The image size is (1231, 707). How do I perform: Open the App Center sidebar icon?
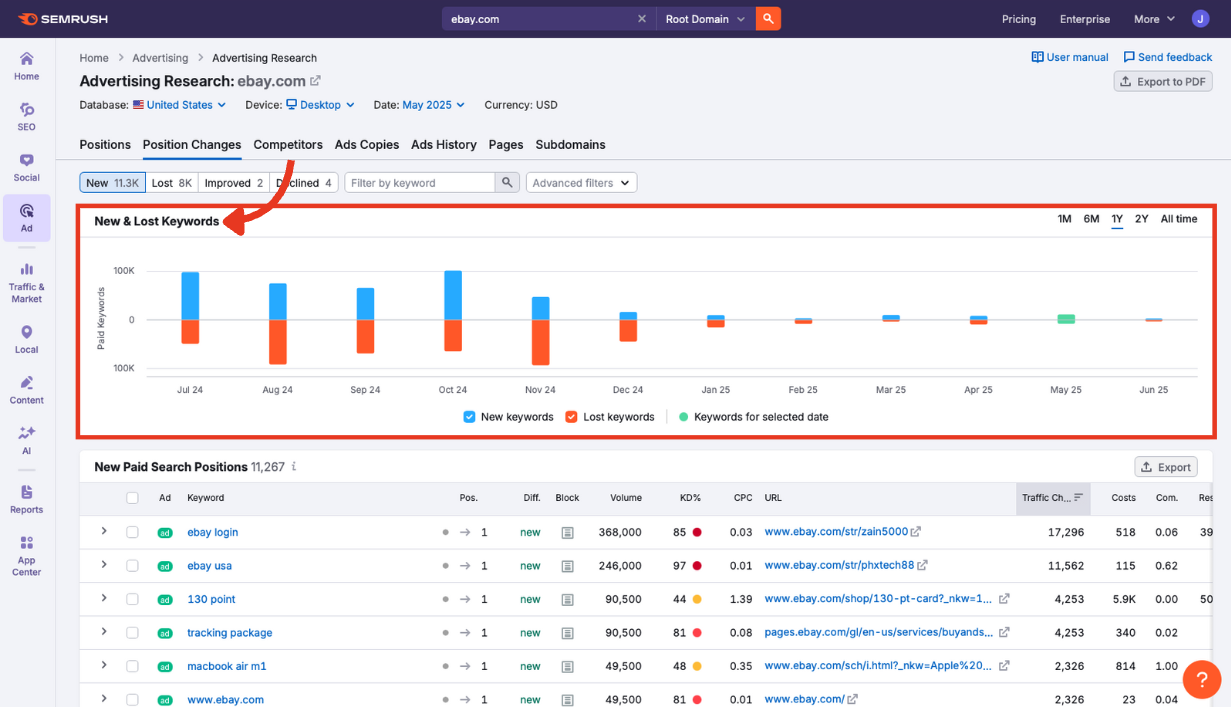tap(25, 550)
